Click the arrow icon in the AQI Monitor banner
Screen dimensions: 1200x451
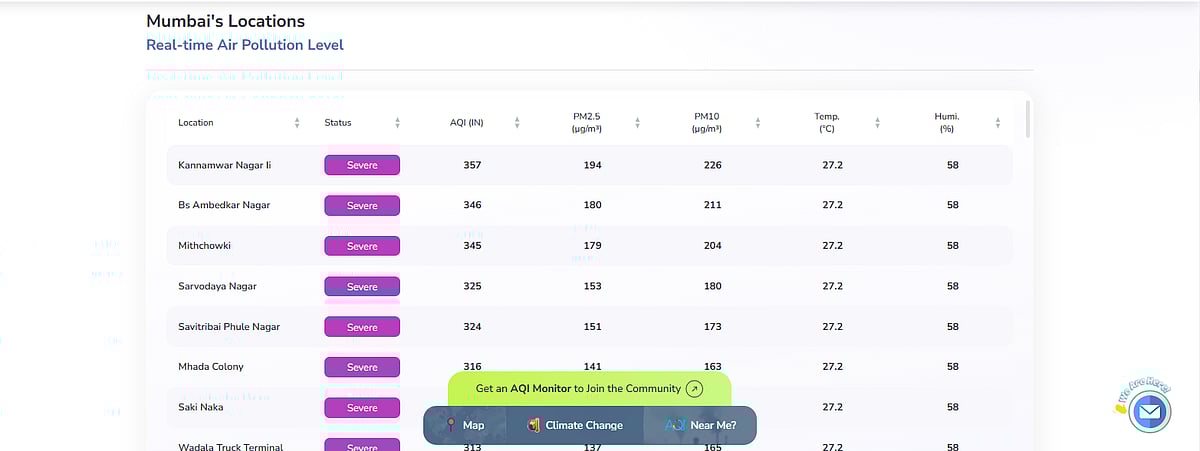(x=696, y=389)
